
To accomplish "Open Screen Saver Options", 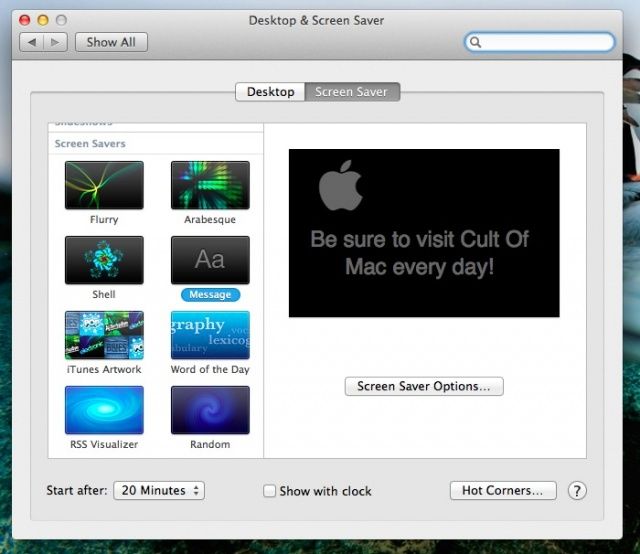I will 424,386.
